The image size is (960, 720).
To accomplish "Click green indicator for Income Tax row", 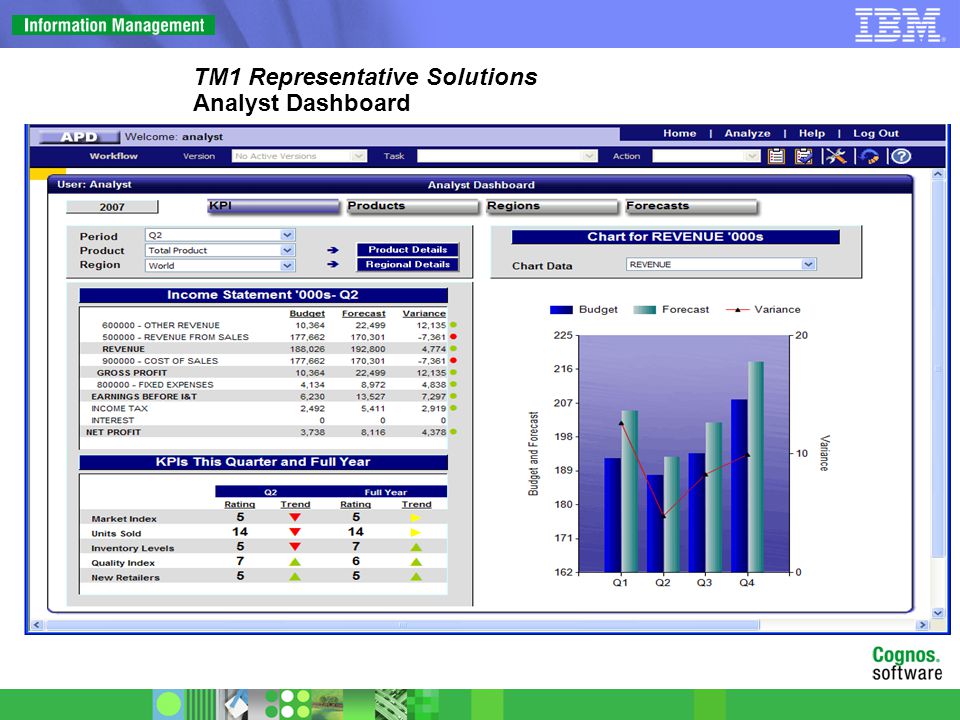I will pos(453,408).
